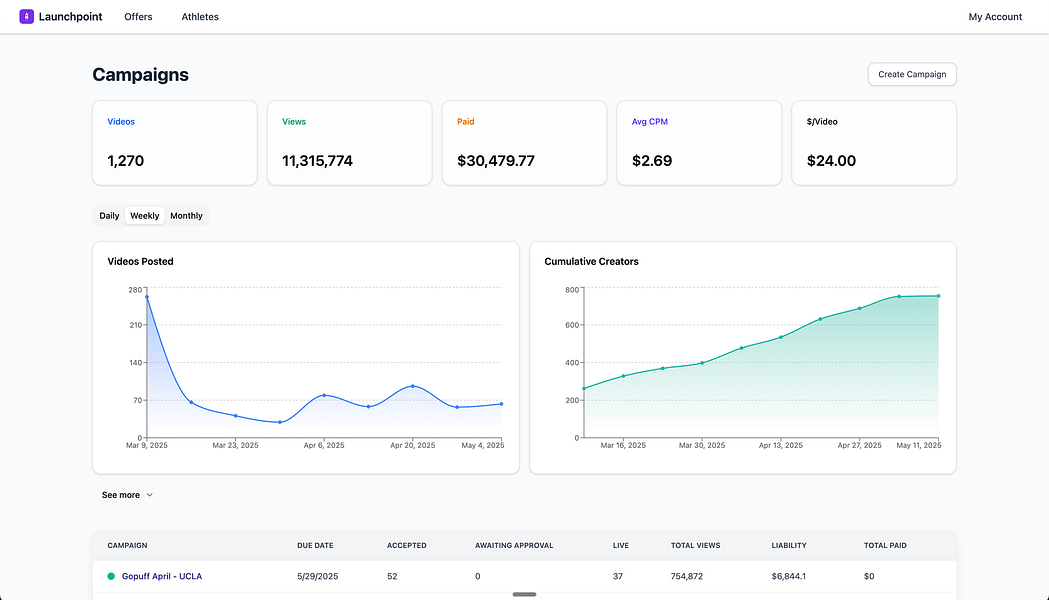Open the Gopuff April - UCLA campaign

(162, 576)
